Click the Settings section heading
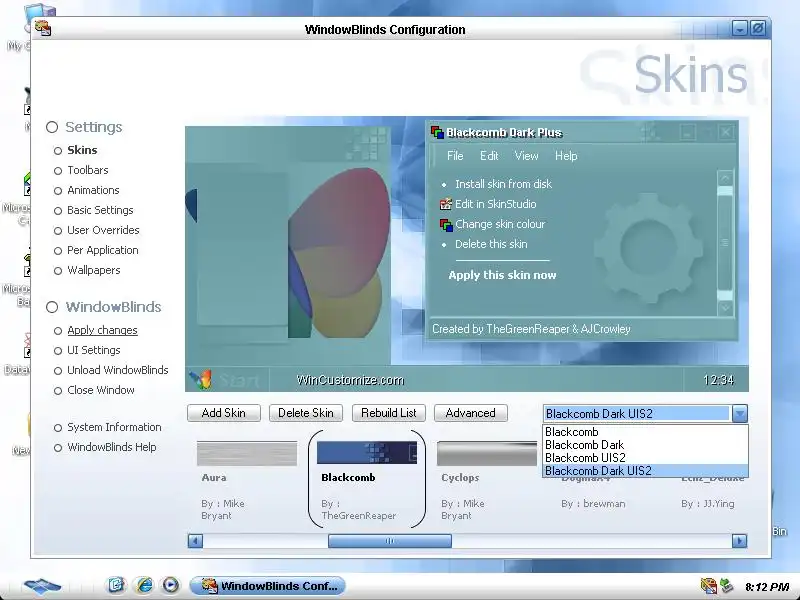Viewport: 800px width, 600px height. pos(93,127)
